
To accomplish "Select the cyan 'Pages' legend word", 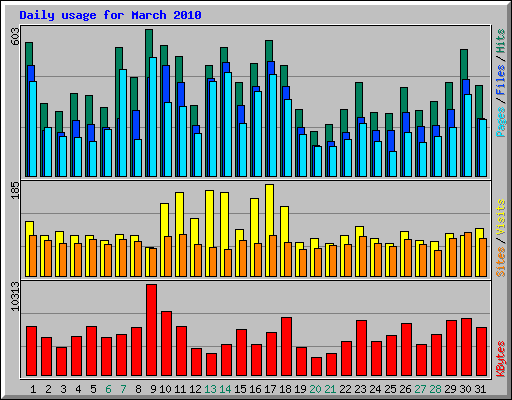I will pos(501,122).
